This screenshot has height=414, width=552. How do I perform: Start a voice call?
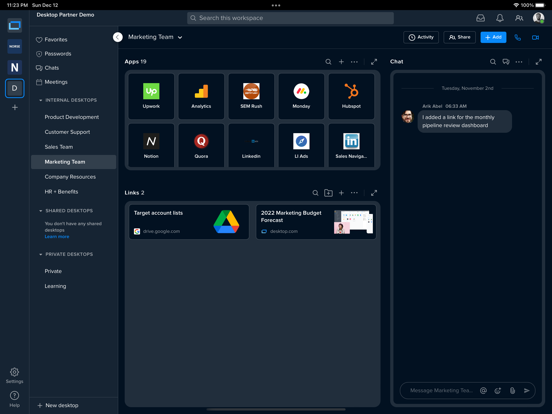click(x=518, y=37)
